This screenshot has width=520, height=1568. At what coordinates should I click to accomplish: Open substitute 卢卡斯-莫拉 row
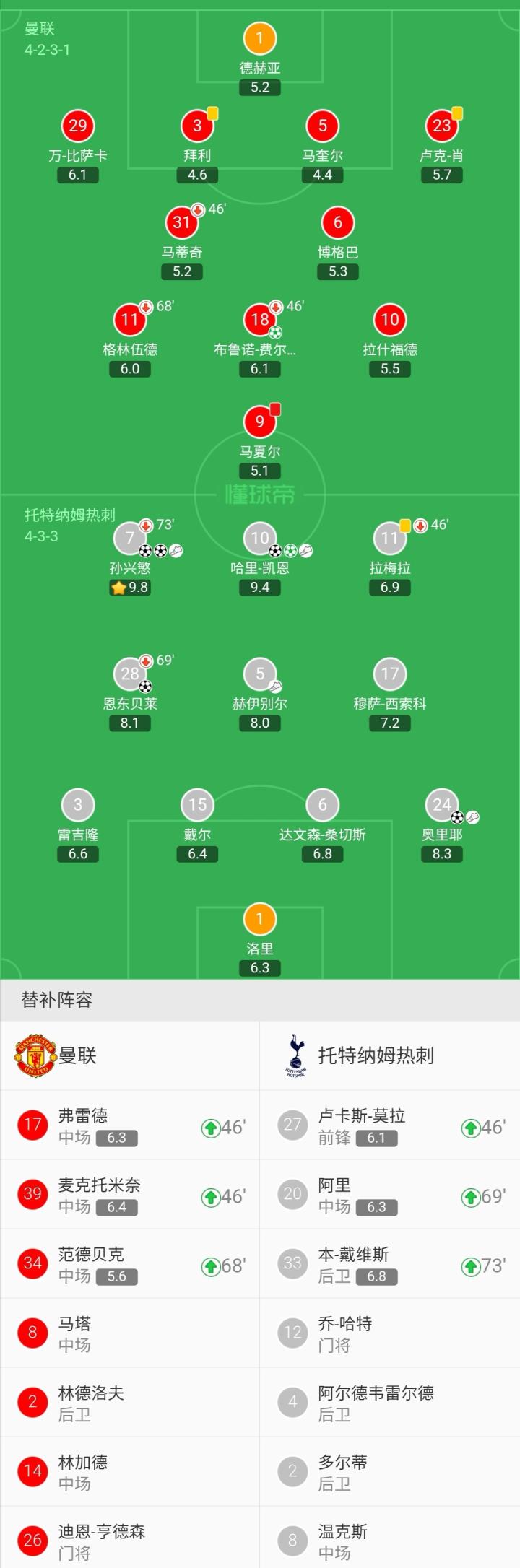(390, 1128)
